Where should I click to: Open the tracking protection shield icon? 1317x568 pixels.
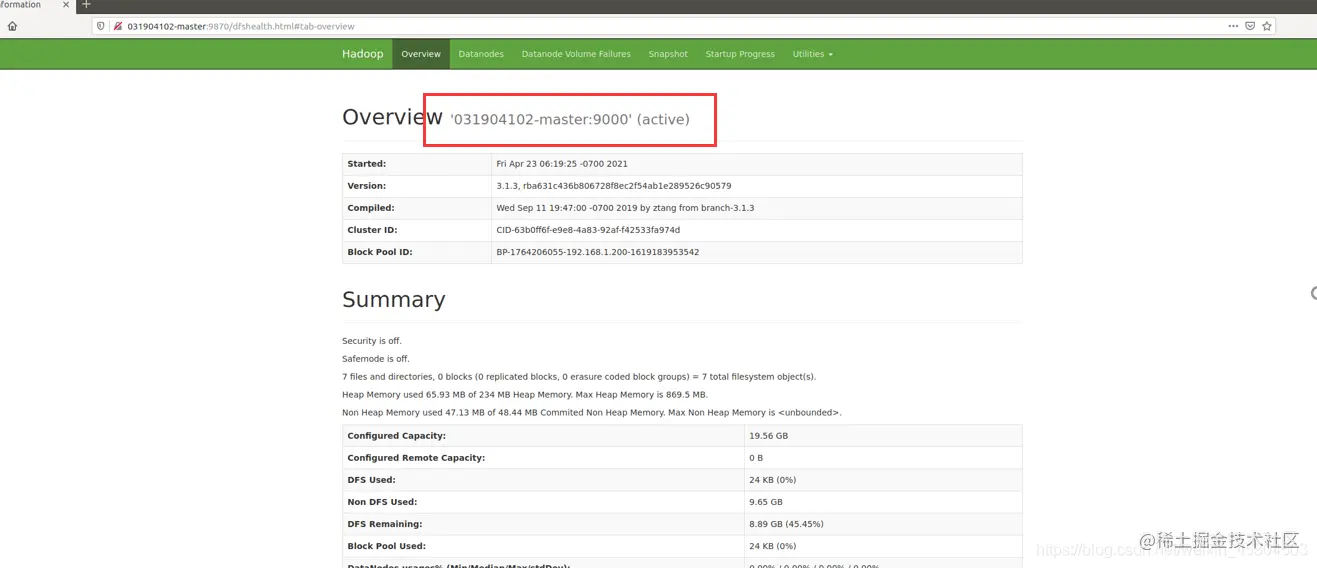point(101,26)
